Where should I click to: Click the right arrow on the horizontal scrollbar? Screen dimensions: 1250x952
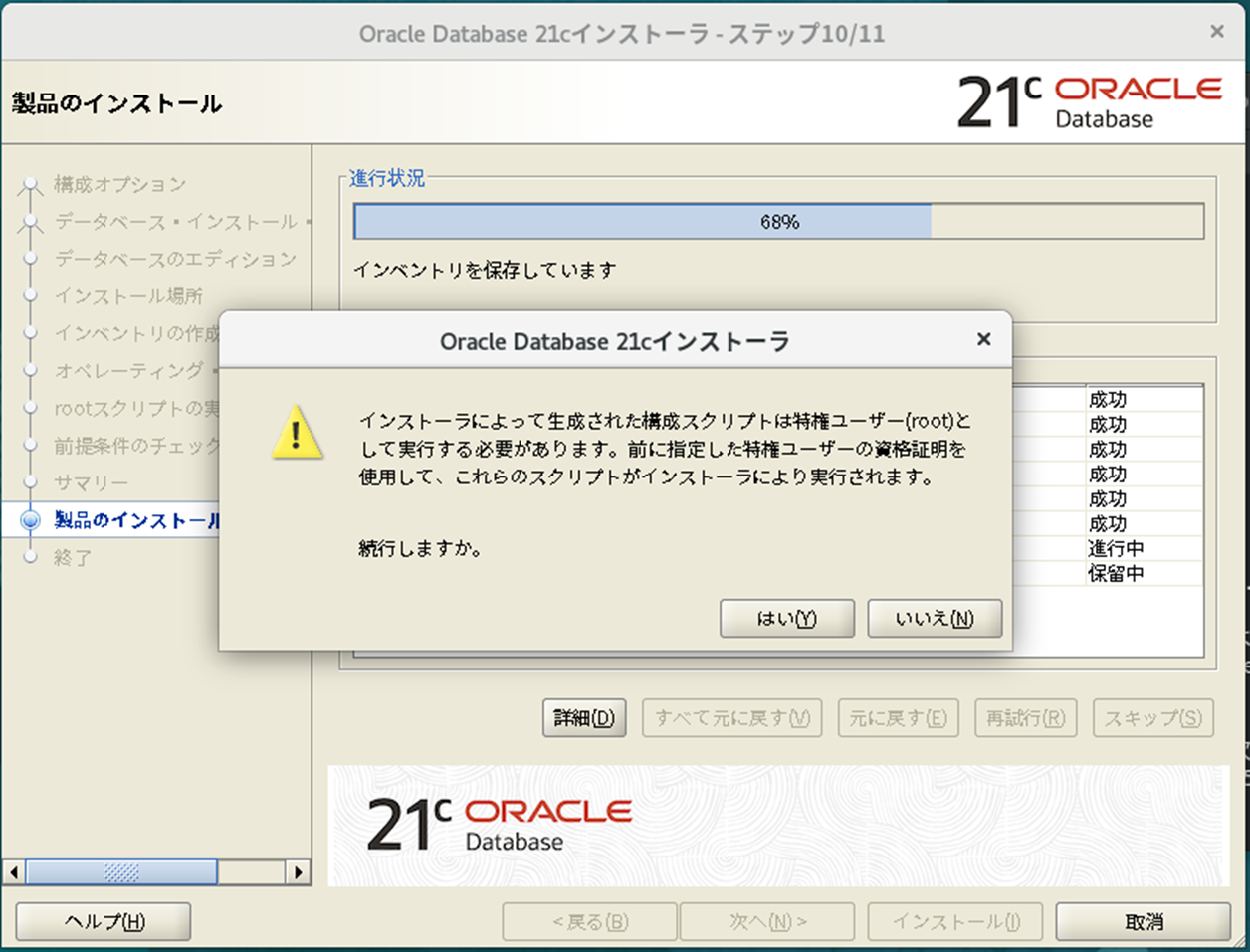coord(300,872)
